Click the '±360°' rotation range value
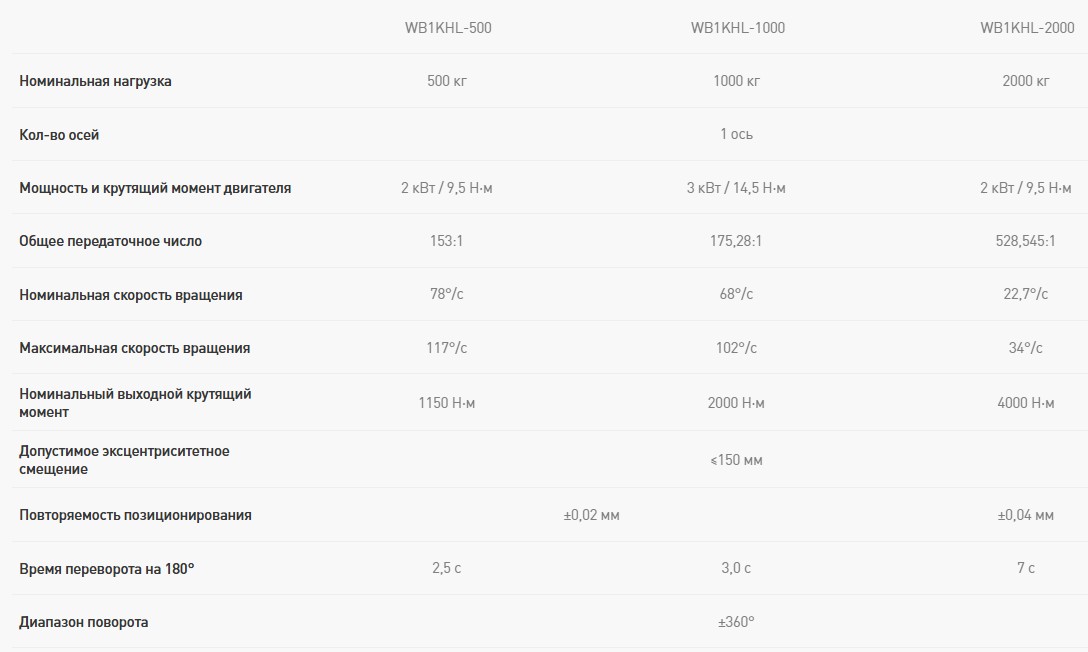 [x=736, y=622]
